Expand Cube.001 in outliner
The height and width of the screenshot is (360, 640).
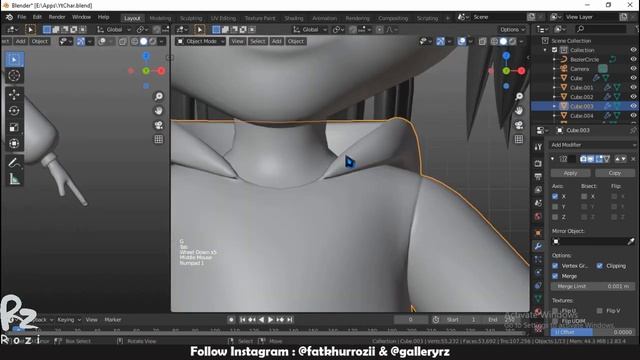[x=554, y=87]
